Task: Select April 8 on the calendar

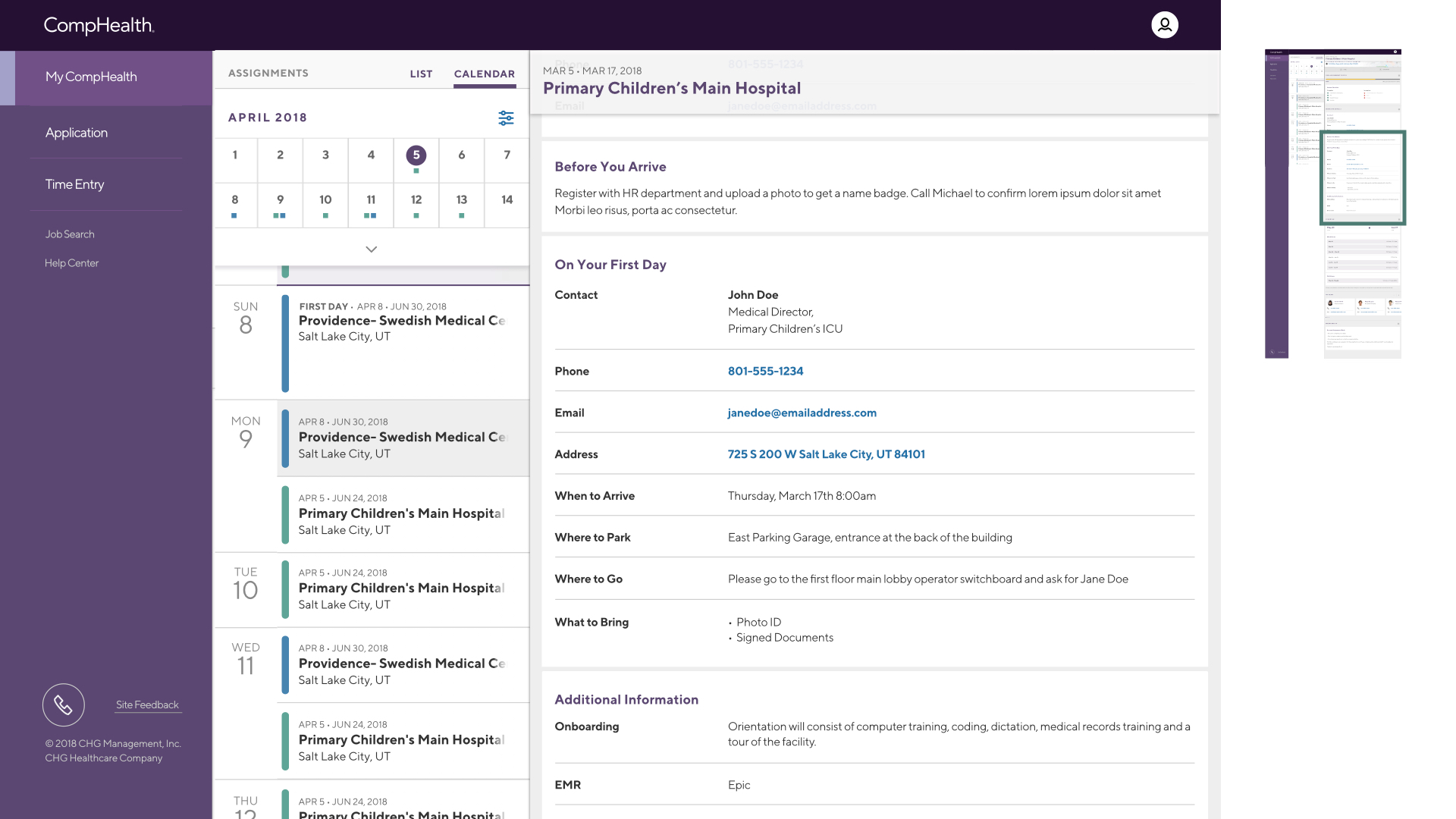Action: pyautogui.click(x=235, y=205)
